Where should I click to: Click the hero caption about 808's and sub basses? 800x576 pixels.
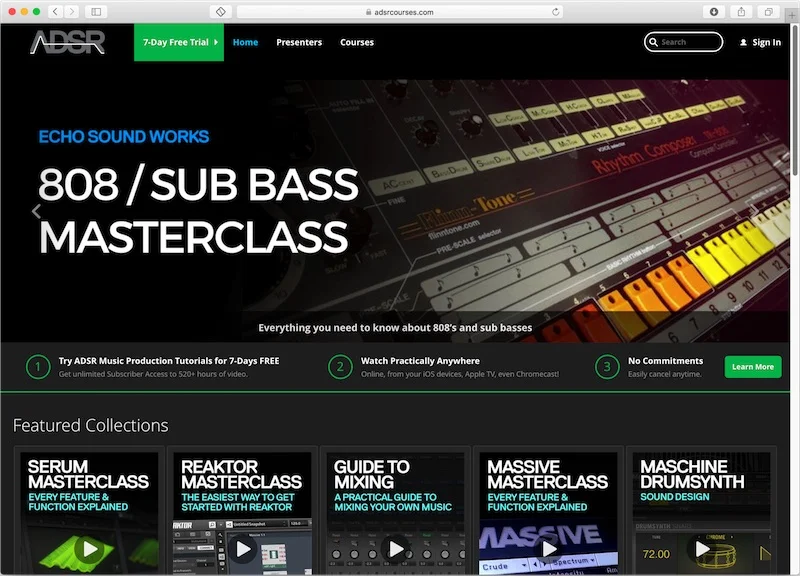[x=395, y=328]
